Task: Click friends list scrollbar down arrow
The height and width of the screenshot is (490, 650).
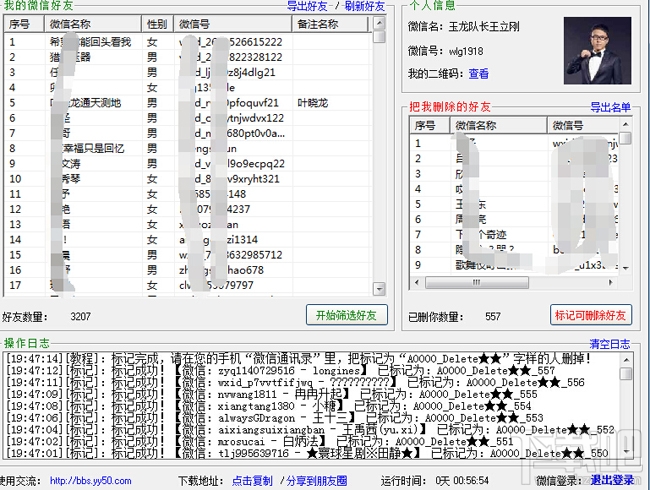Action: pyautogui.click(x=379, y=289)
